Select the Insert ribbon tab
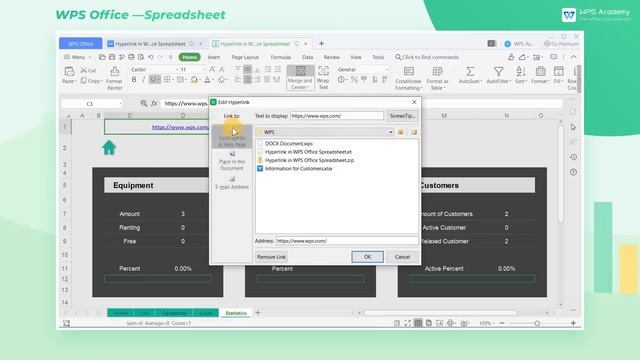Viewport: 640px width, 360px height. click(x=214, y=57)
